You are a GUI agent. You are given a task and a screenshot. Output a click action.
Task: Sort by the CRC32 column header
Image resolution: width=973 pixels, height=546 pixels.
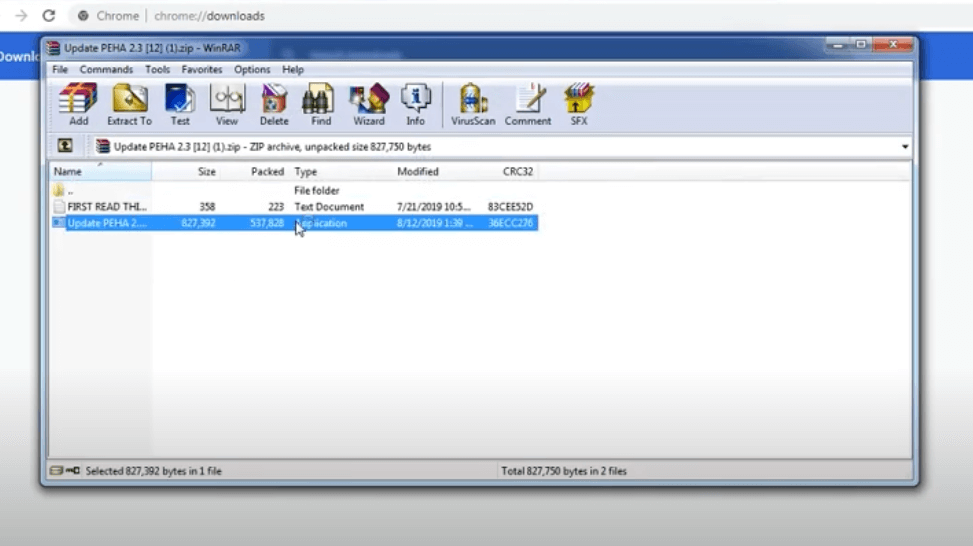pos(510,171)
